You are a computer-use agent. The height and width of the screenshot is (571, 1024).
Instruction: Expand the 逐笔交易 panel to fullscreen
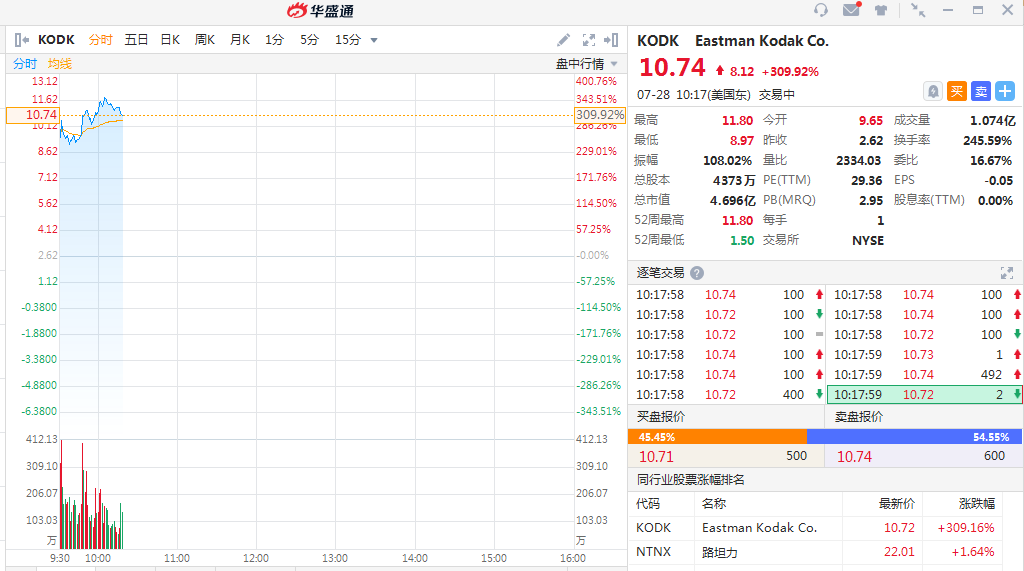pos(1007,273)
